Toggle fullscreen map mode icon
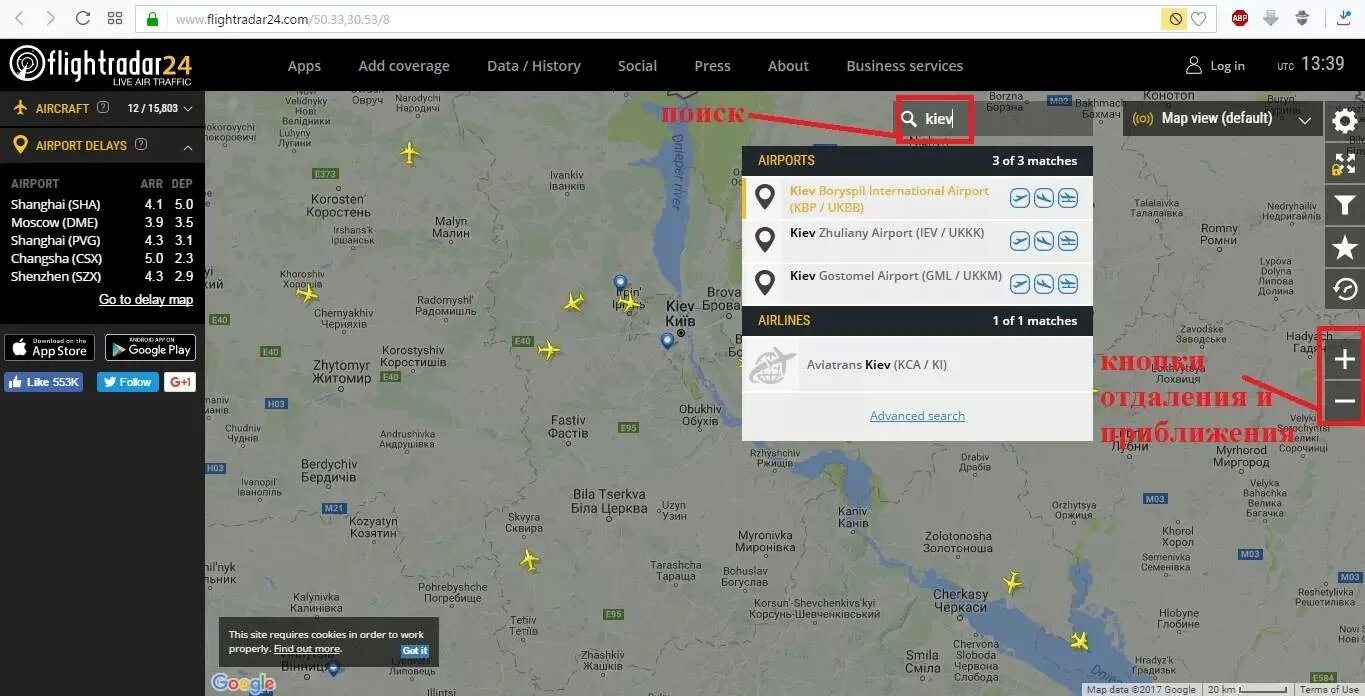 (1345, 163)
